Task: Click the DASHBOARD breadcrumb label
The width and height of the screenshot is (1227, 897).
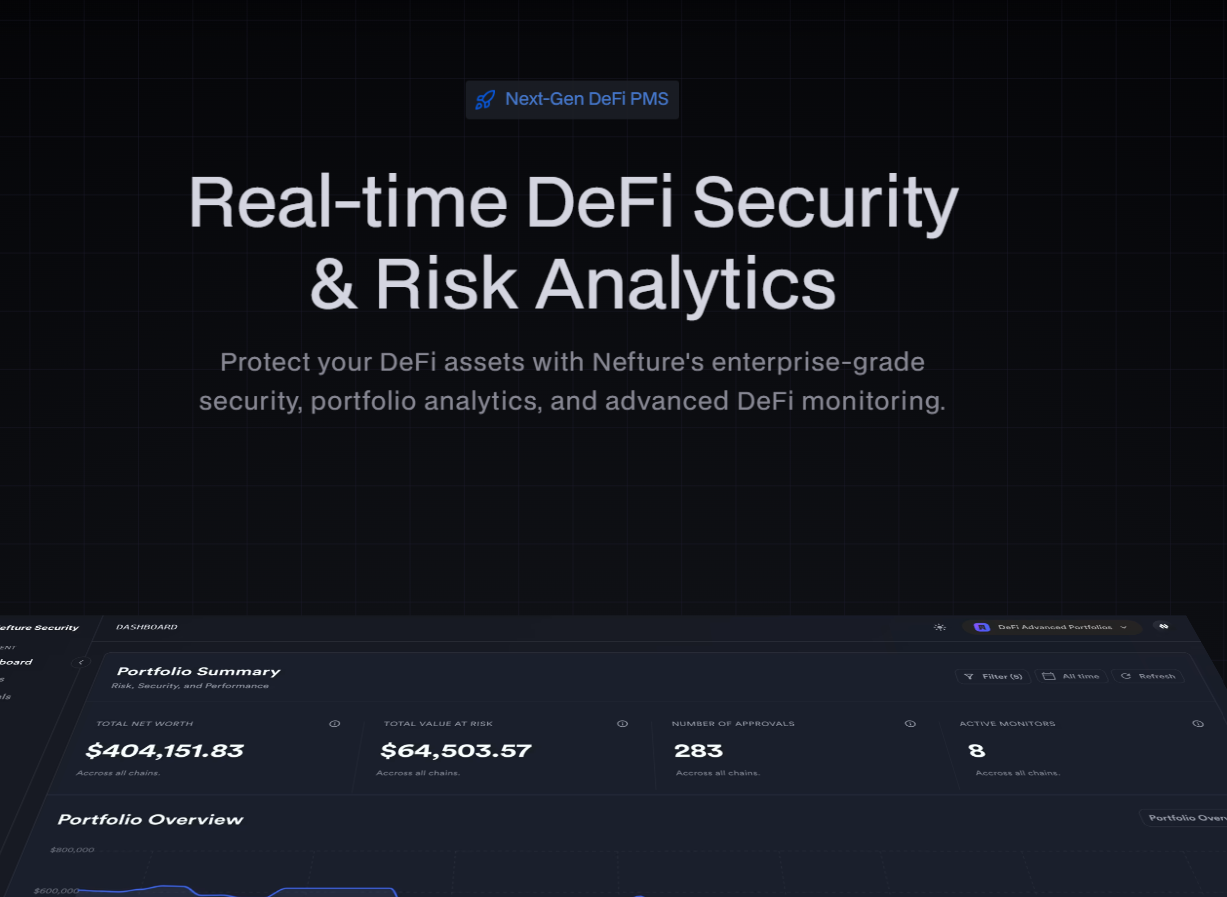Action: tap(147, 627)
